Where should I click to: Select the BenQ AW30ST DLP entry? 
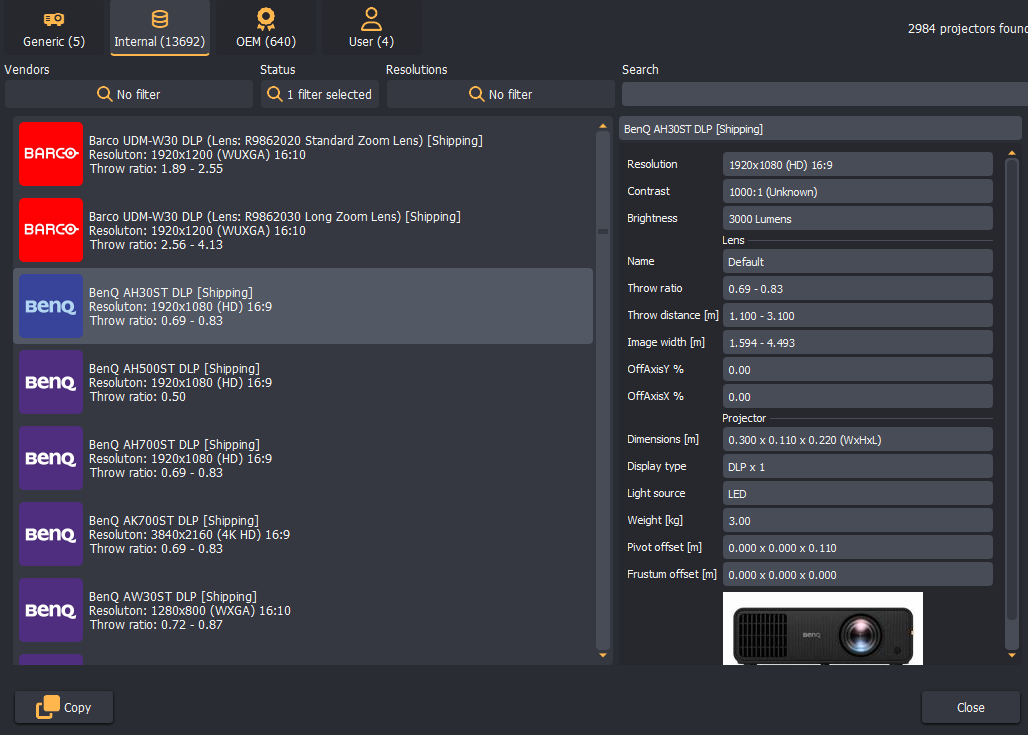click(x=303, y=610)
